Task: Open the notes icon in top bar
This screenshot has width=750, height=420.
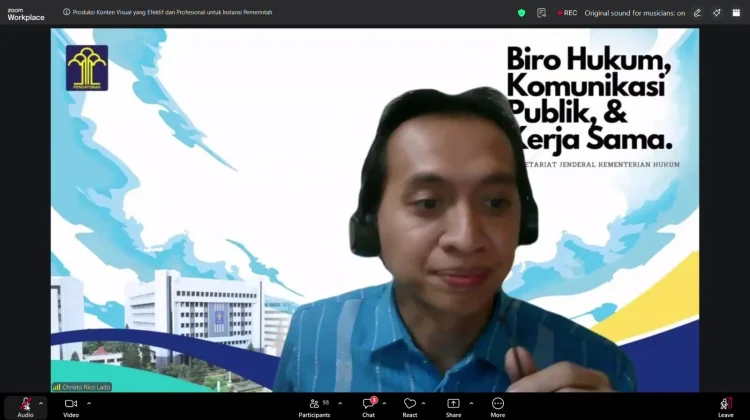Action: (541, 13)
